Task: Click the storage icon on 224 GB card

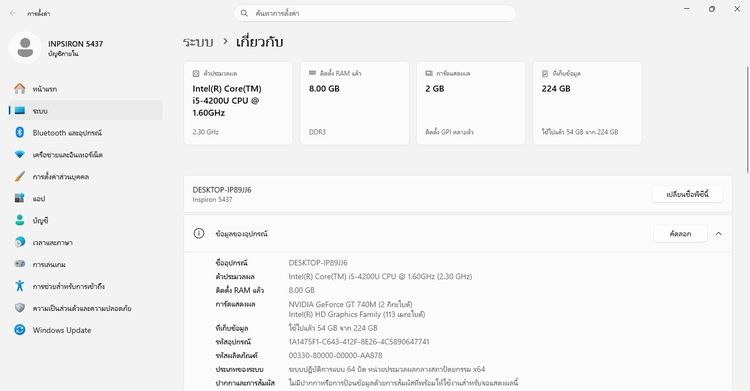Action: (x=545, y=73)
